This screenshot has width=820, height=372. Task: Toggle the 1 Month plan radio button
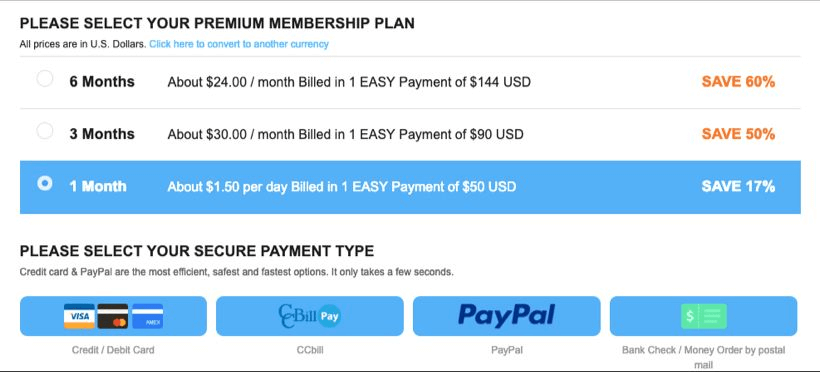[45, 183]
